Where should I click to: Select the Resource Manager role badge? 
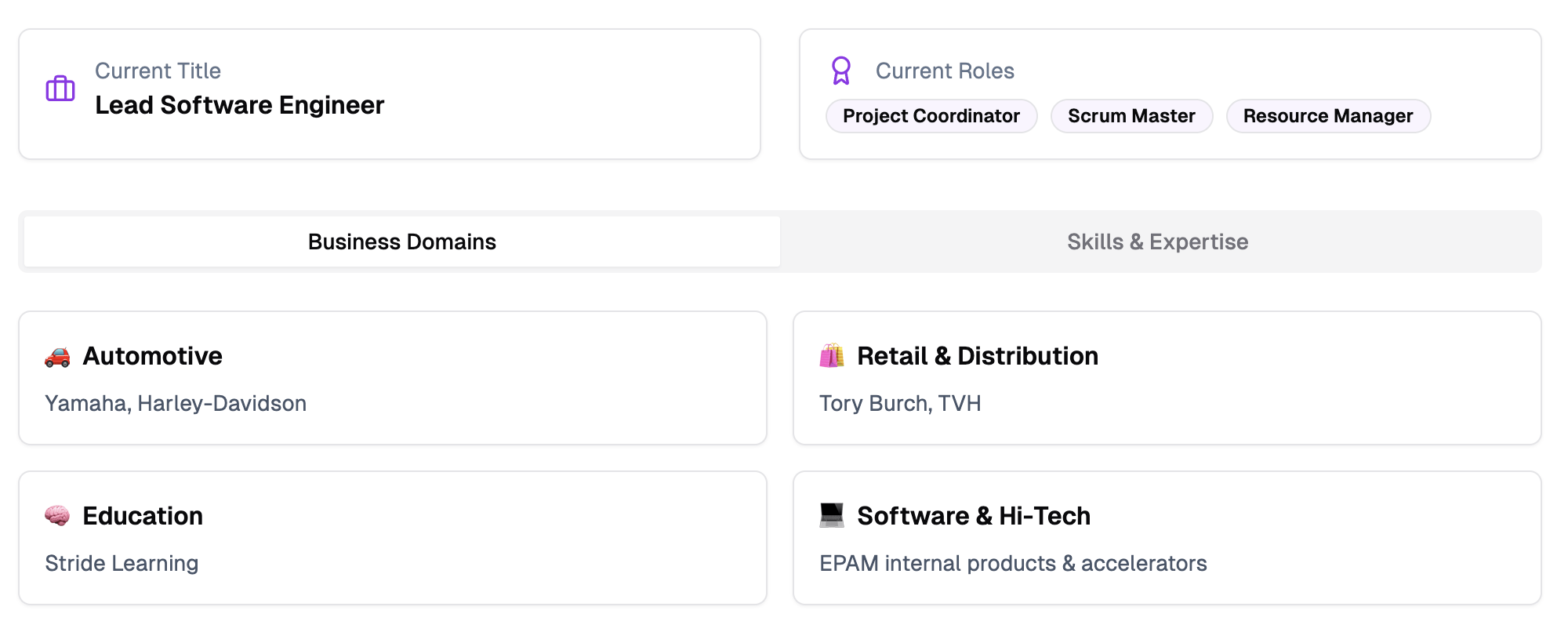click(x=1328, y=116)
